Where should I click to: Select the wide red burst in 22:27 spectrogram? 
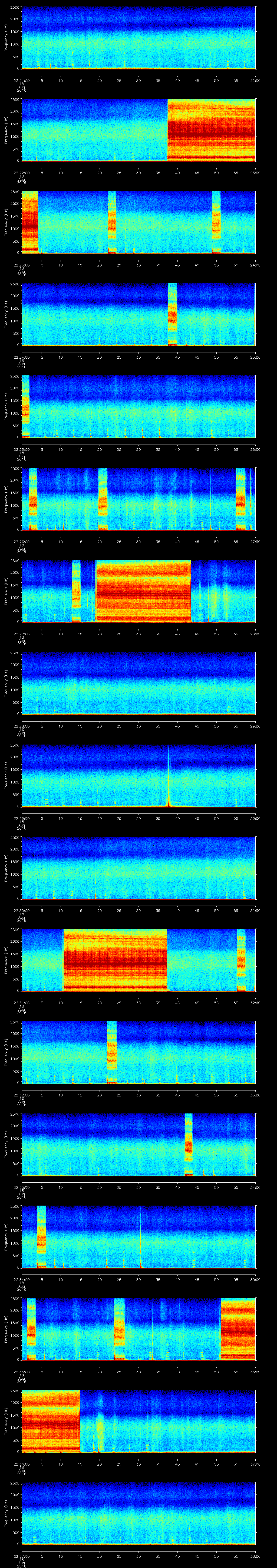pos(144,590)
